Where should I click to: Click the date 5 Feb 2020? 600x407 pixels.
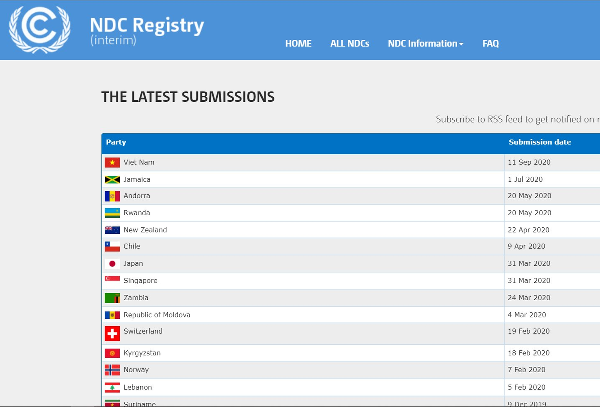[x=527, y=387]
